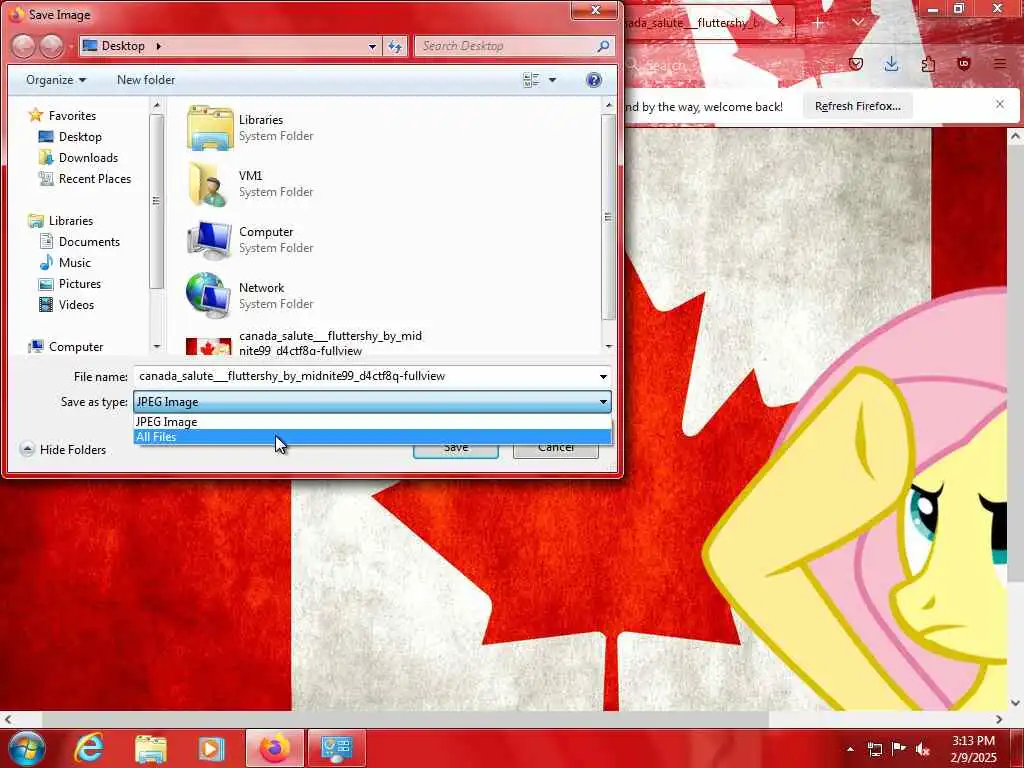The width and height of the screenshot is (1024, 768).
Task: Open a new Firefox tab
Action: pyautogui.click(x=818, y=23)
